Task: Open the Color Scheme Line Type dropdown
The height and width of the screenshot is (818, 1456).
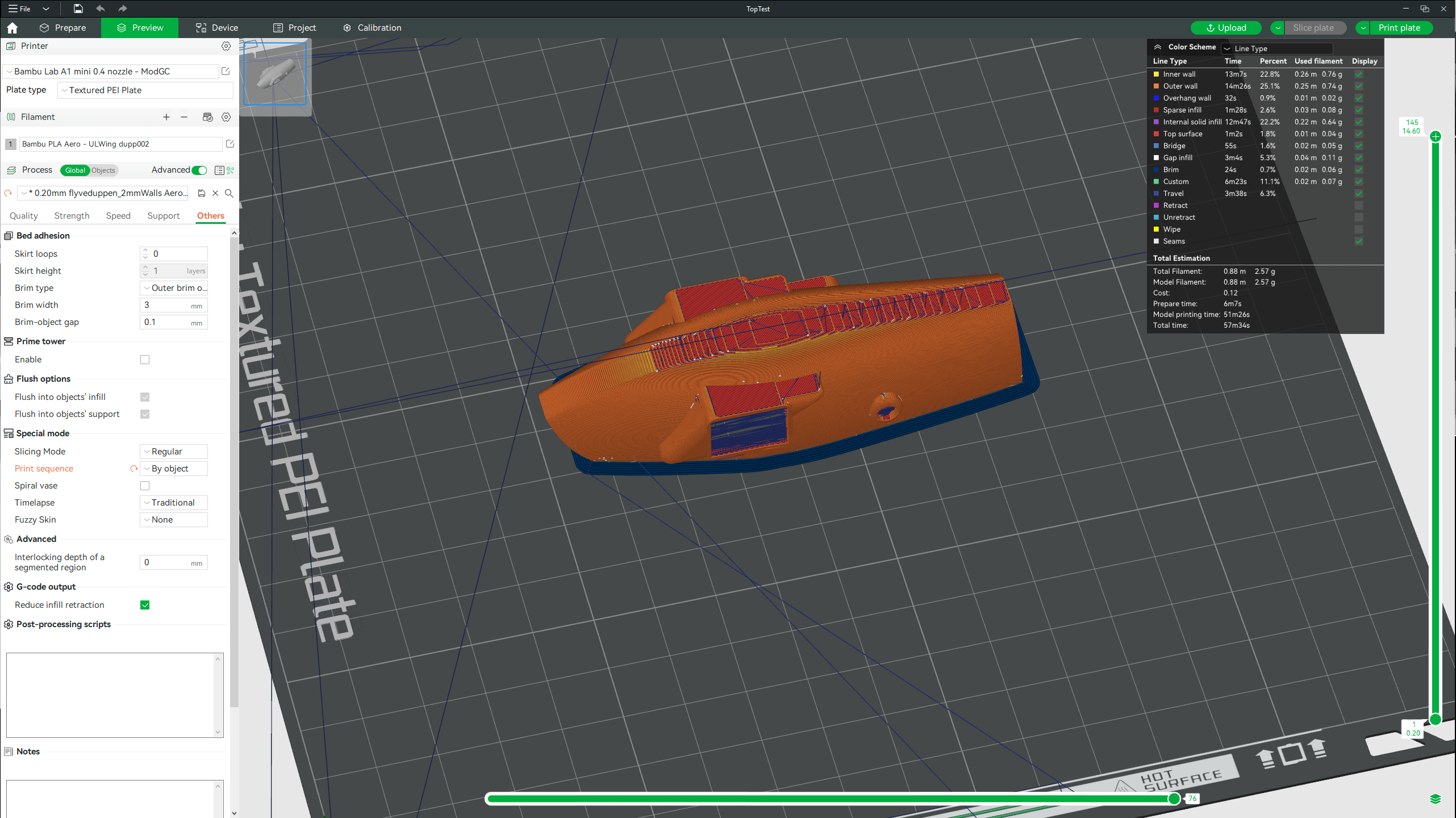Action: 1276,48
